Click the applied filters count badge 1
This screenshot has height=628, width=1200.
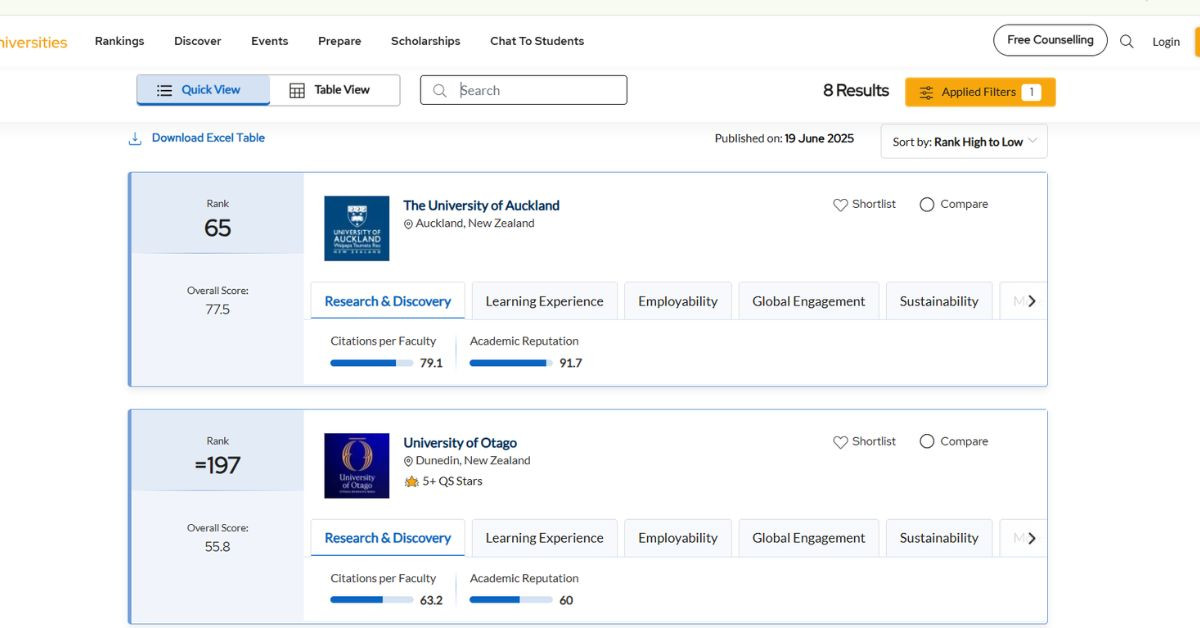point(1031,92)
